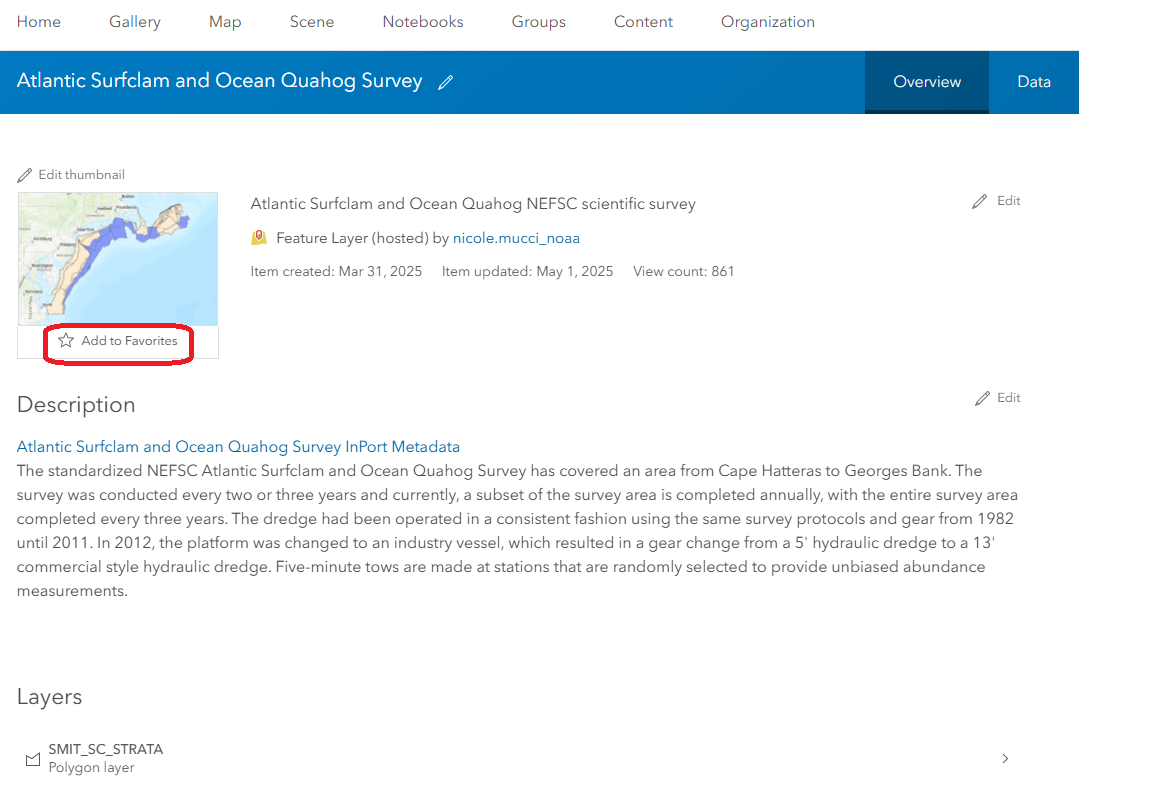Click the survey map thumbnail image
The width and height of the screenshot is (1152, 794).
click(x=118, y=259)
